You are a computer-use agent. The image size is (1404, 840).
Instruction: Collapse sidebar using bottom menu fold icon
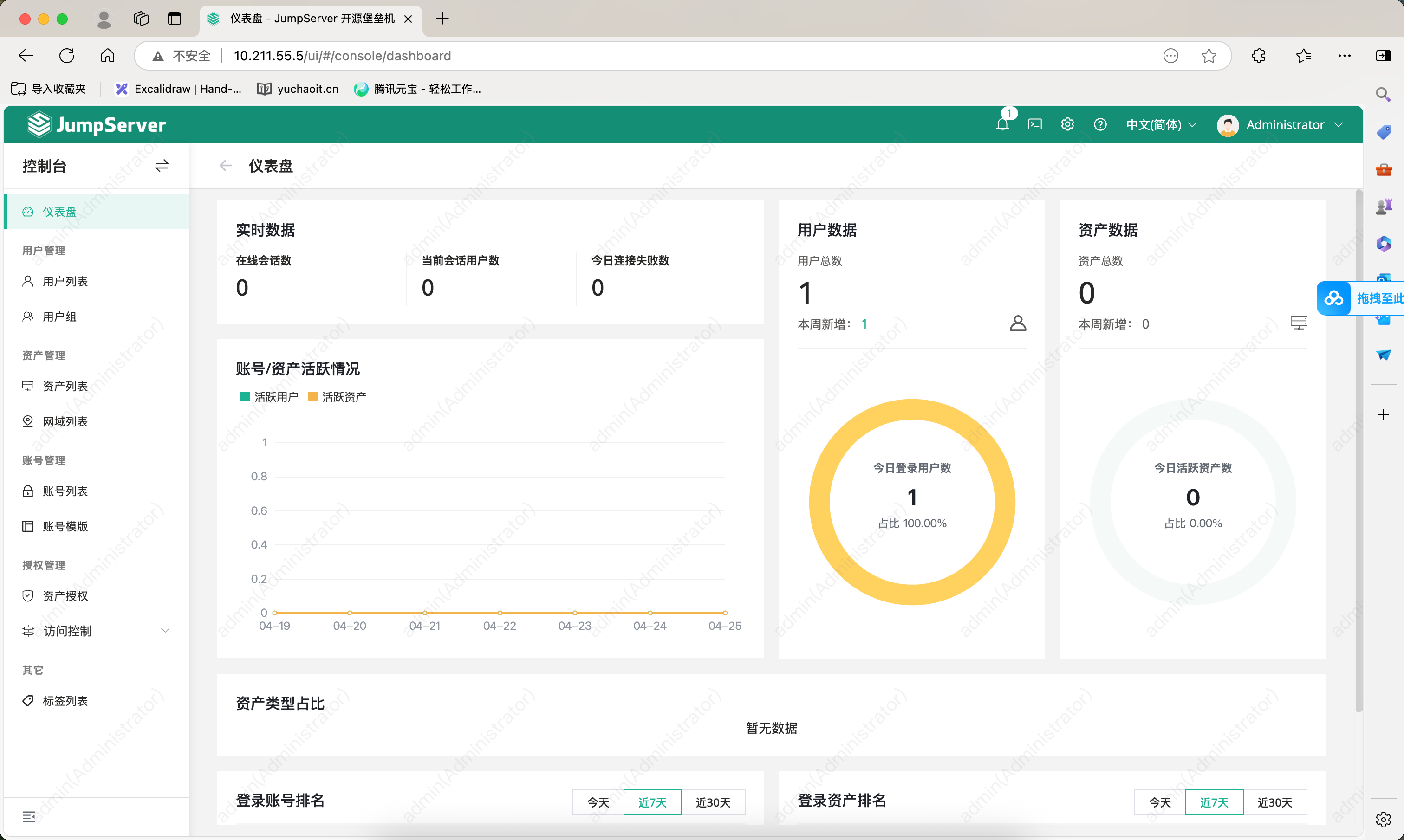coord(29,816)
